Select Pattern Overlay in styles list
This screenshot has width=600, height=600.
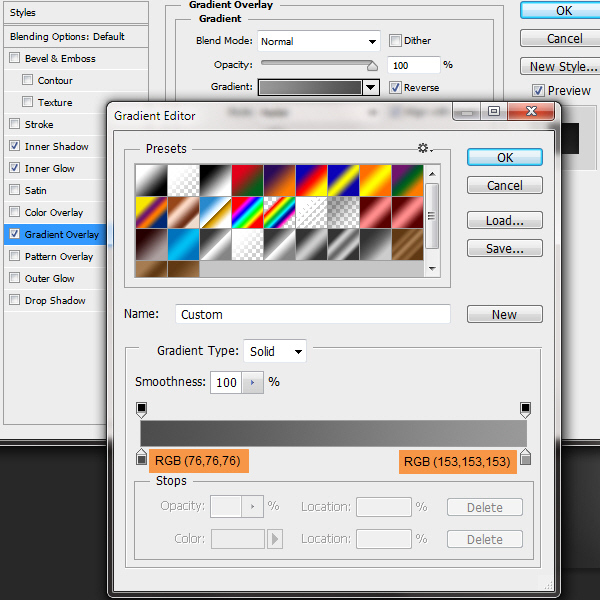pos(59,256)
